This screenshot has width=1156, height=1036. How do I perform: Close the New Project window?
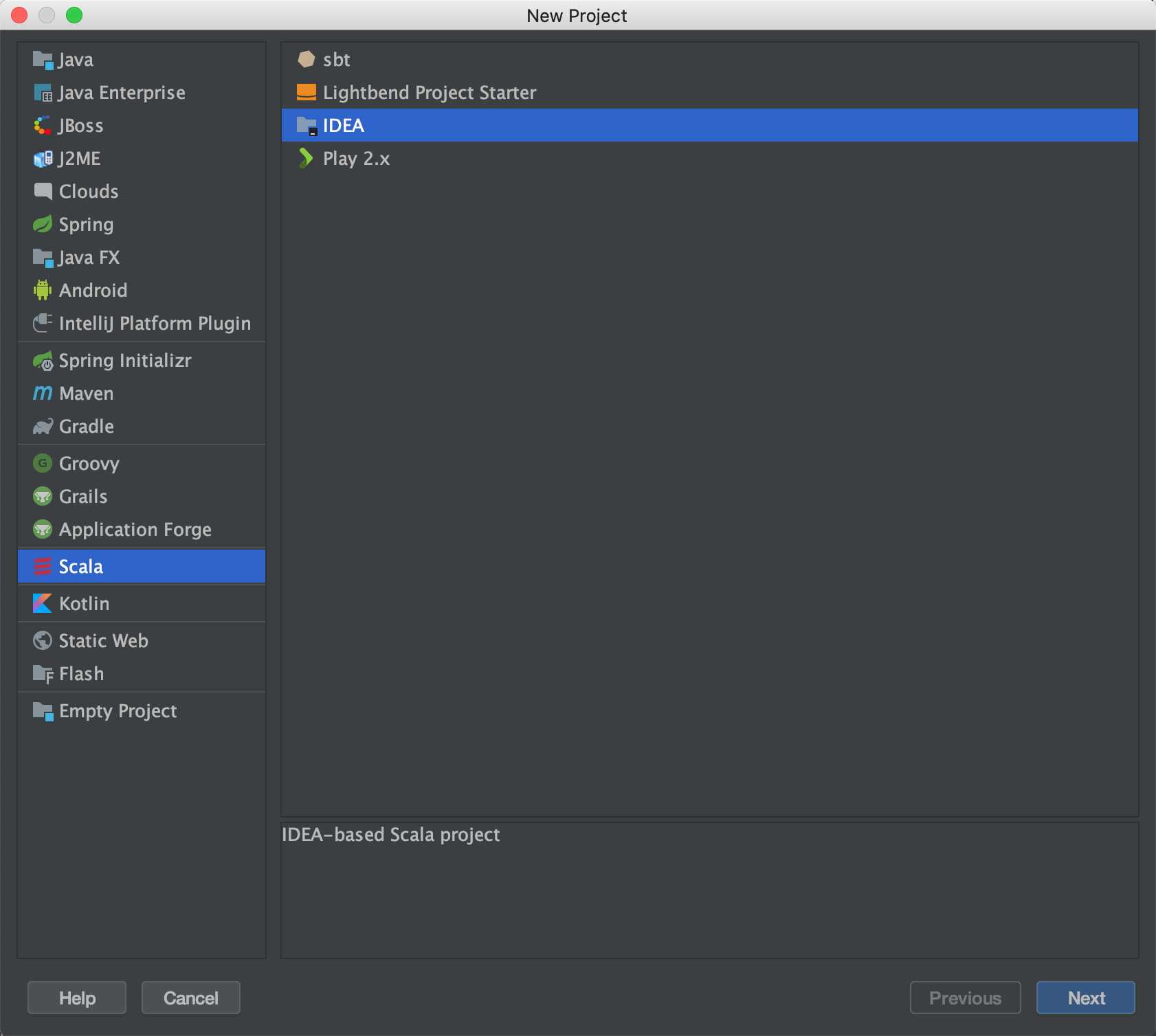pyautogui.click(x=19, y=15)
